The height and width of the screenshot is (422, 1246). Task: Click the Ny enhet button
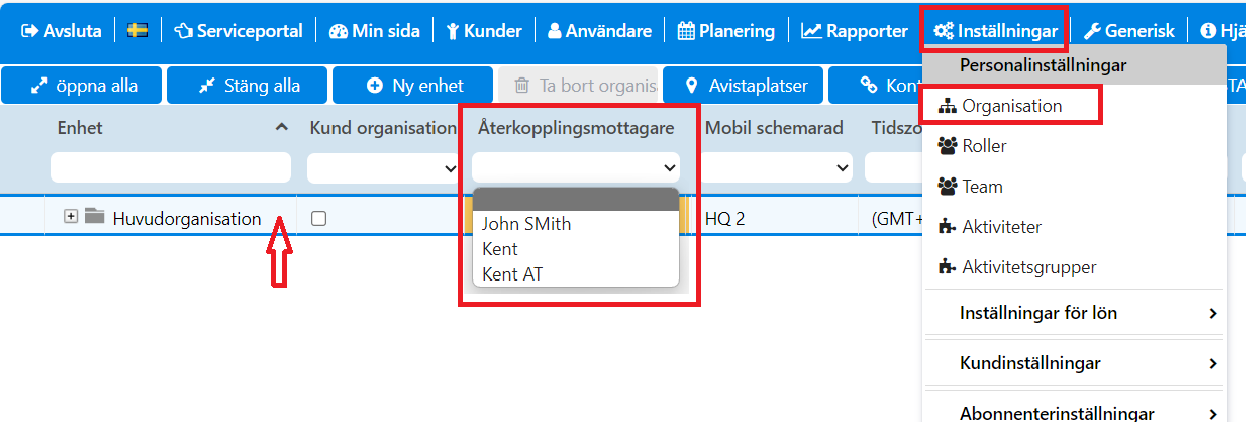point(414,86)
